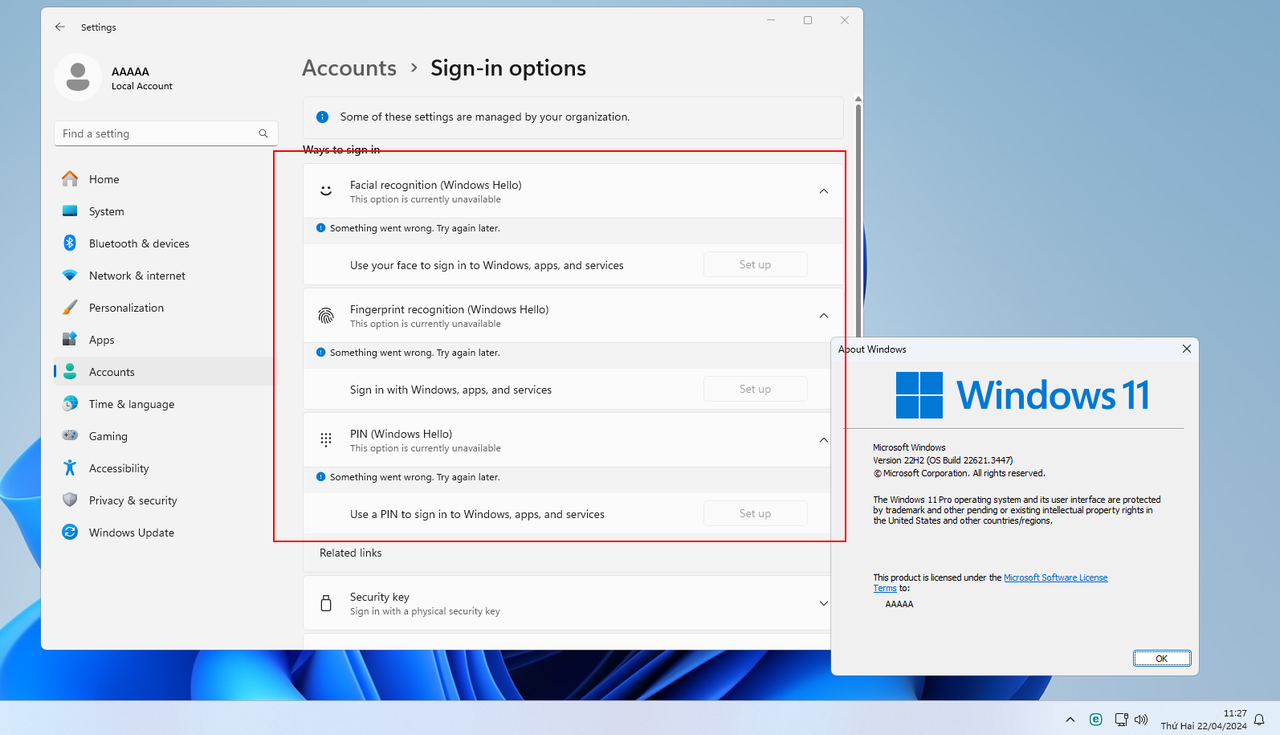Click Set up for PIN
The image size is (1280, 735).
point(755,513)
